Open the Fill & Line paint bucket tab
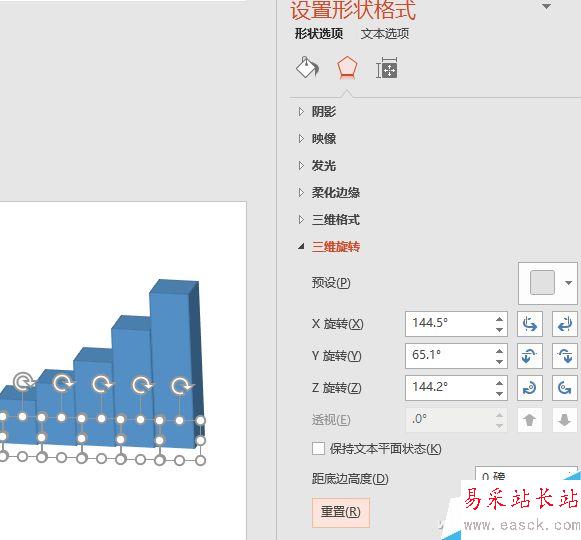 click(308, 68)
